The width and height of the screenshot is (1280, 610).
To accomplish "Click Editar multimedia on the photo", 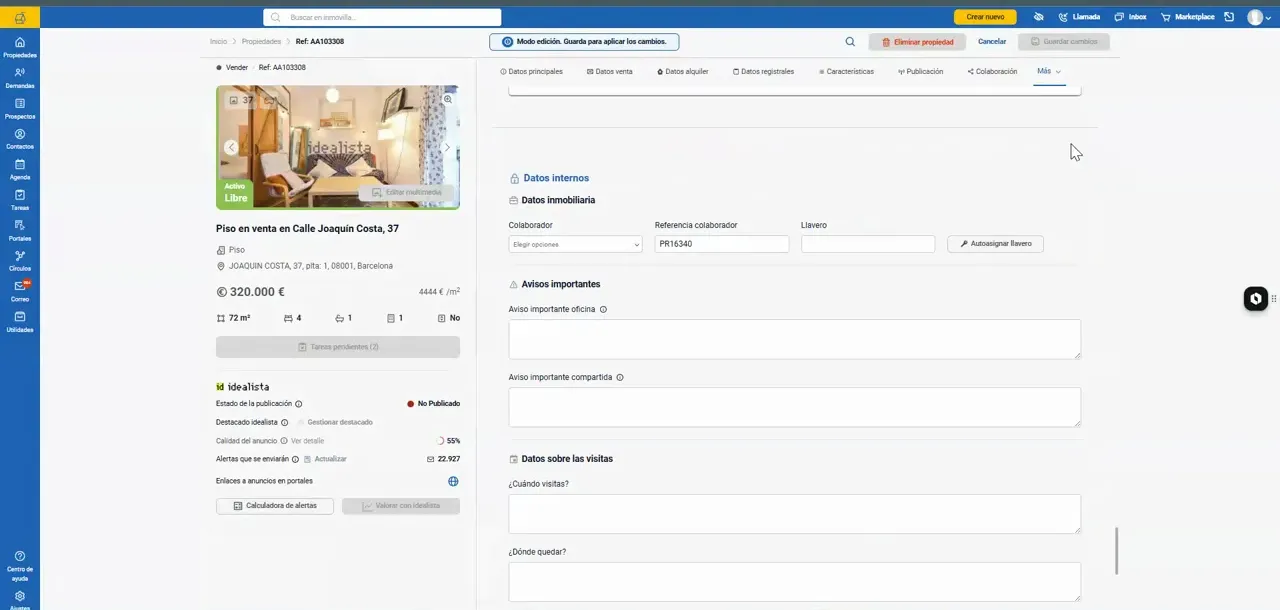I will pyautogui.click(x=407, y=192).
